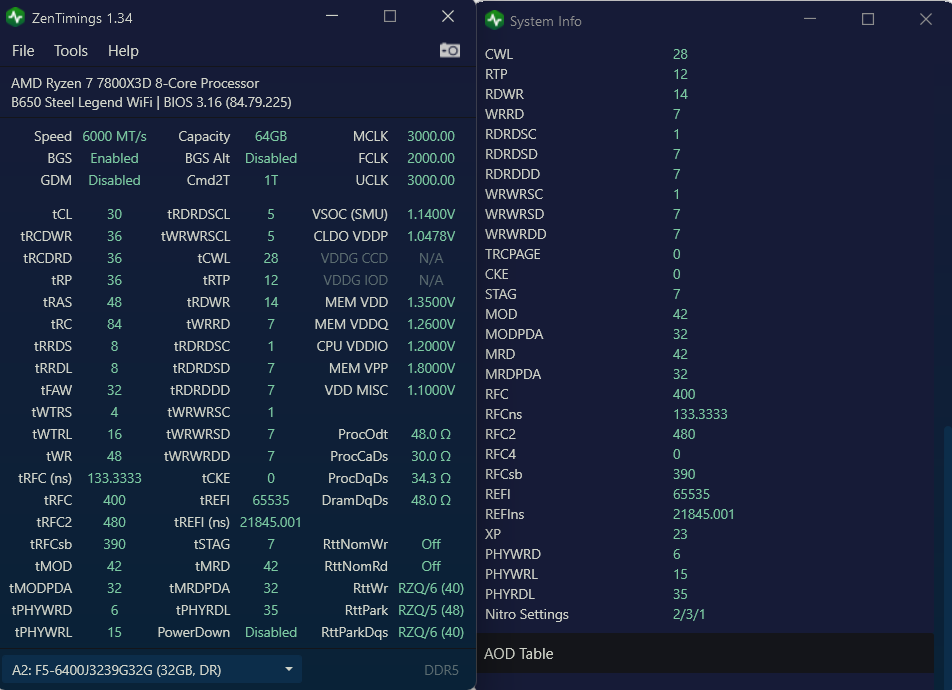Viewport: 952px width, 690px height.
Task: Click the CWL value 28 in System Info
Action: pyautogui.click(x=680, y=54)
